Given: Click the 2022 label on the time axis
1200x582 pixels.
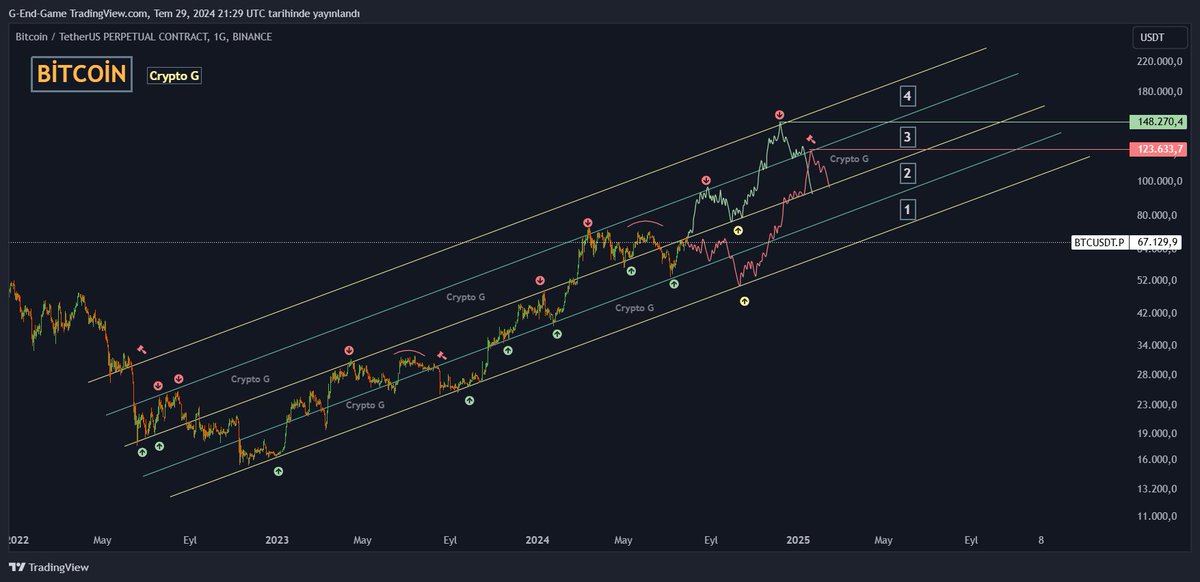Looking at the screenshot, I should (19, 540).
